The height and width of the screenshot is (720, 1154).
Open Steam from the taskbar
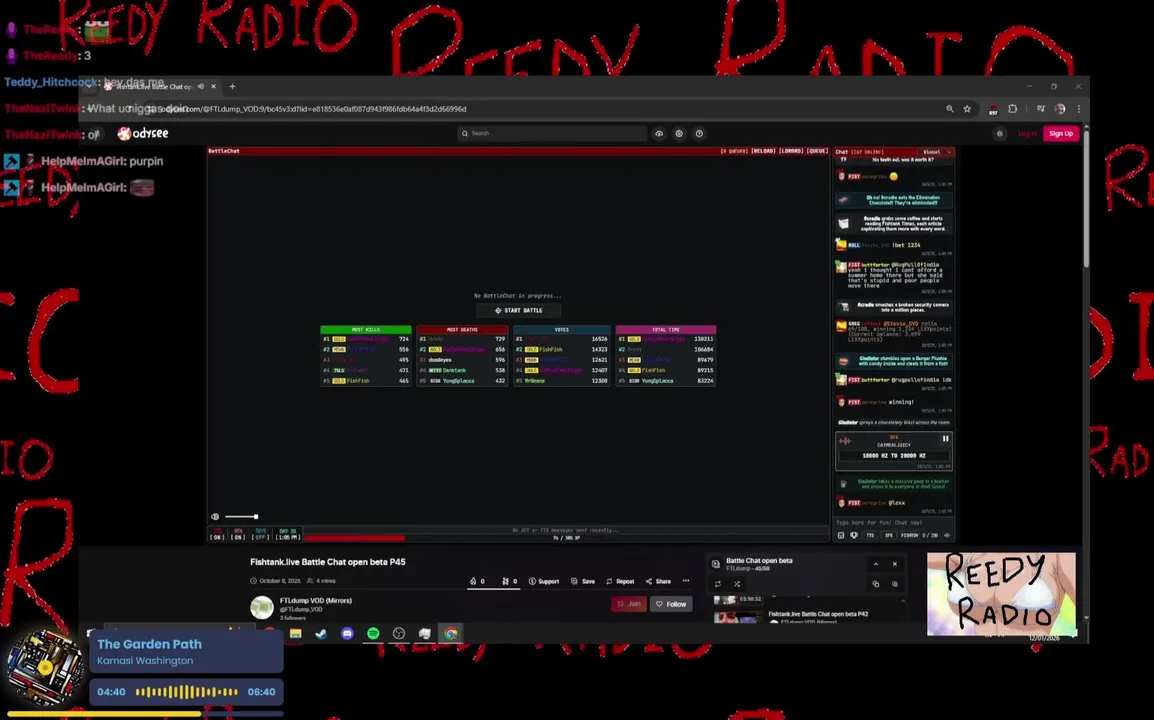(x=322, y=633)
